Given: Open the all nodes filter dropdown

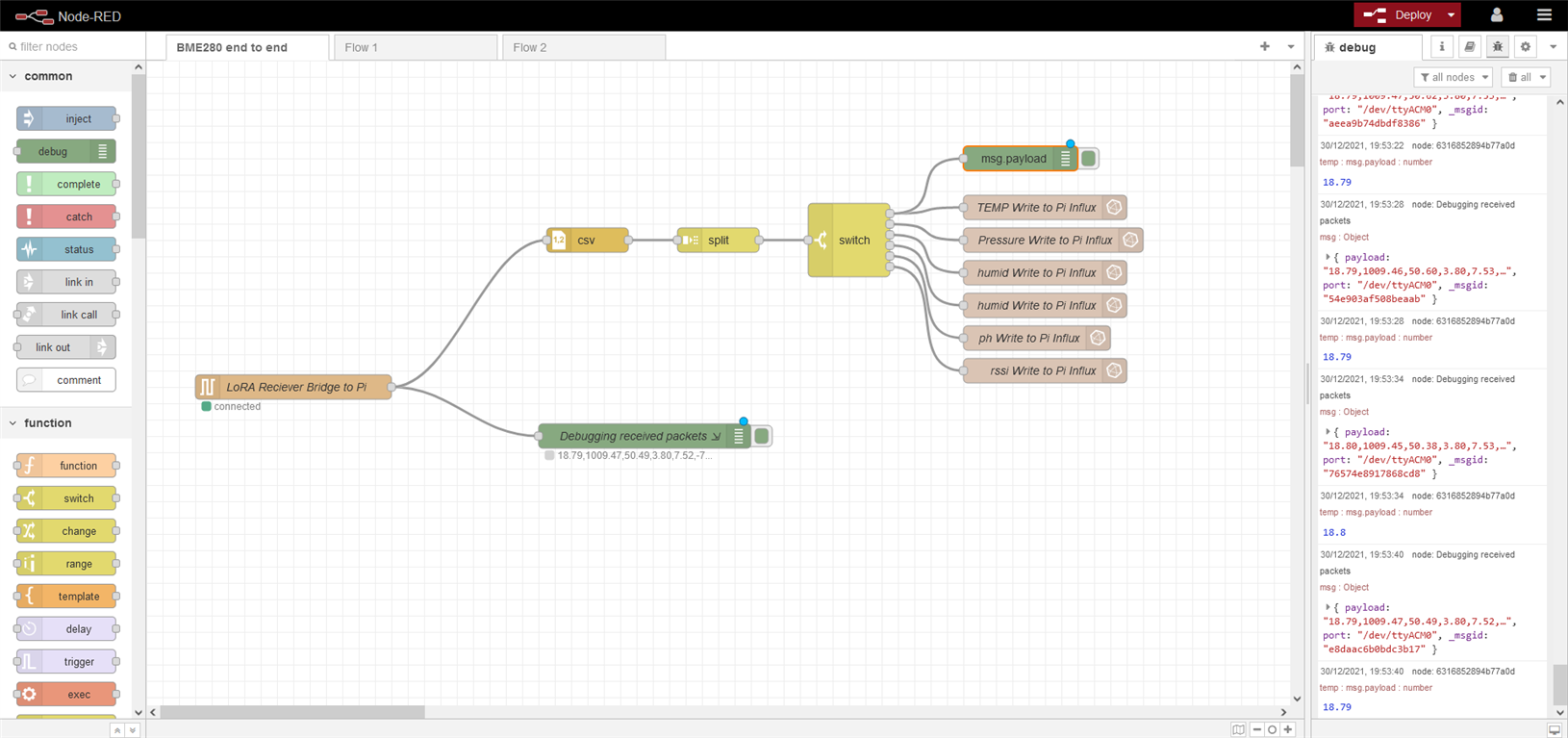Looking at the screenshot, I should point(1453,77).
